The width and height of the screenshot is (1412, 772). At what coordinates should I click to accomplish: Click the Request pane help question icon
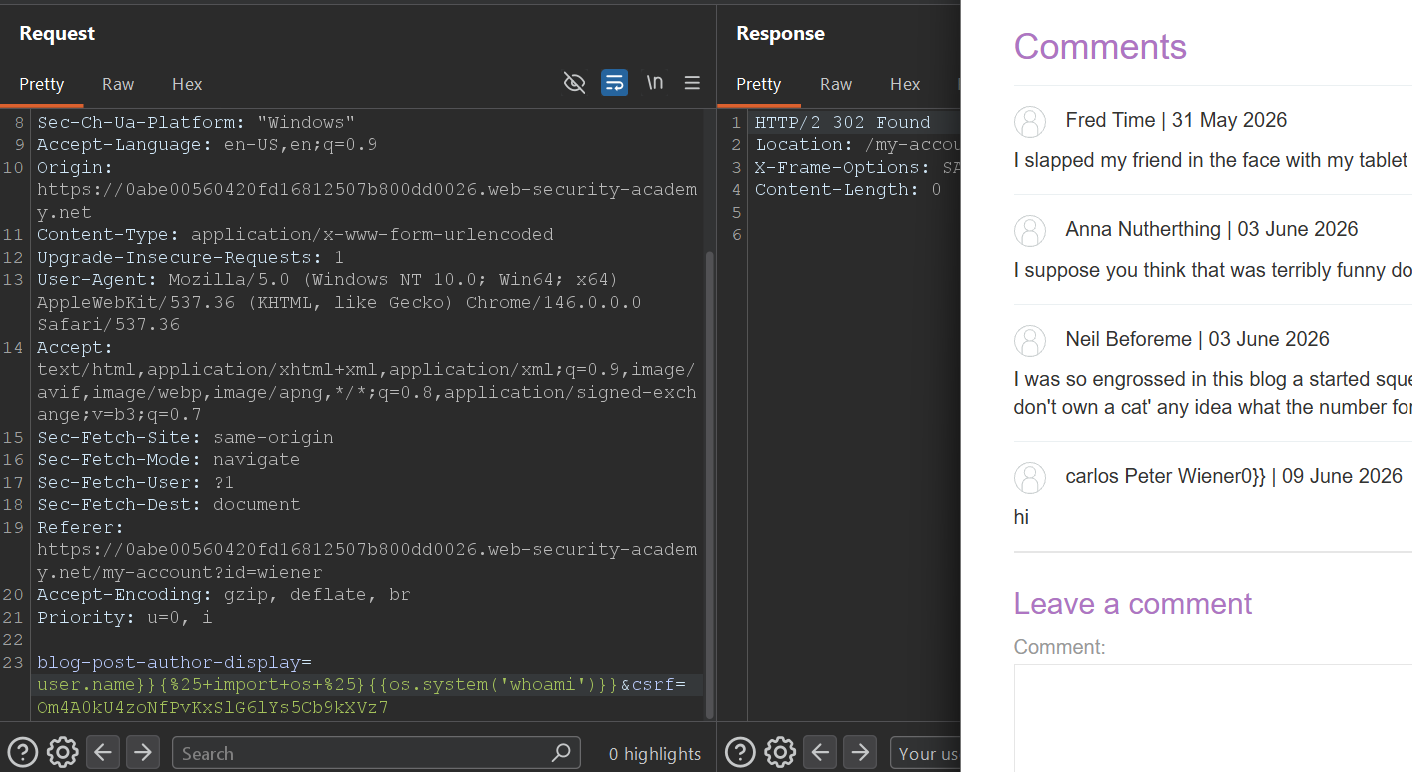pyautogui.click(x=23, y=752)
